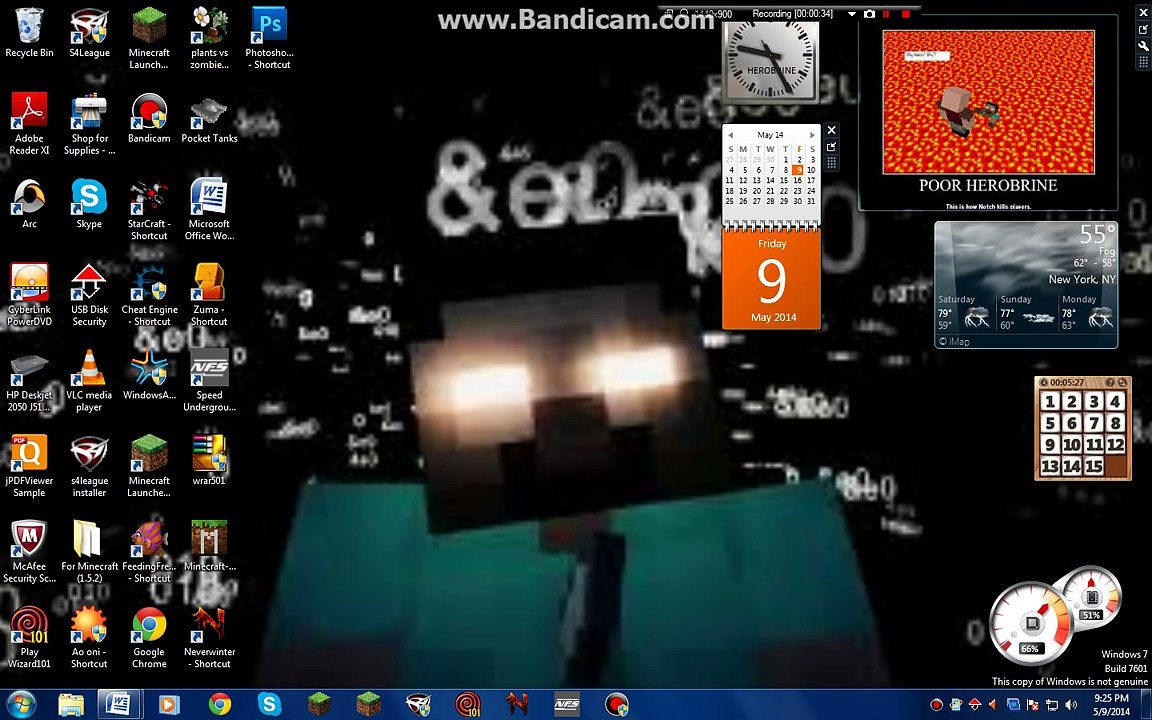Launch the S4League desktop shortcut
The height and width of the screenshot is (720, 1152).
coord(89,33)
